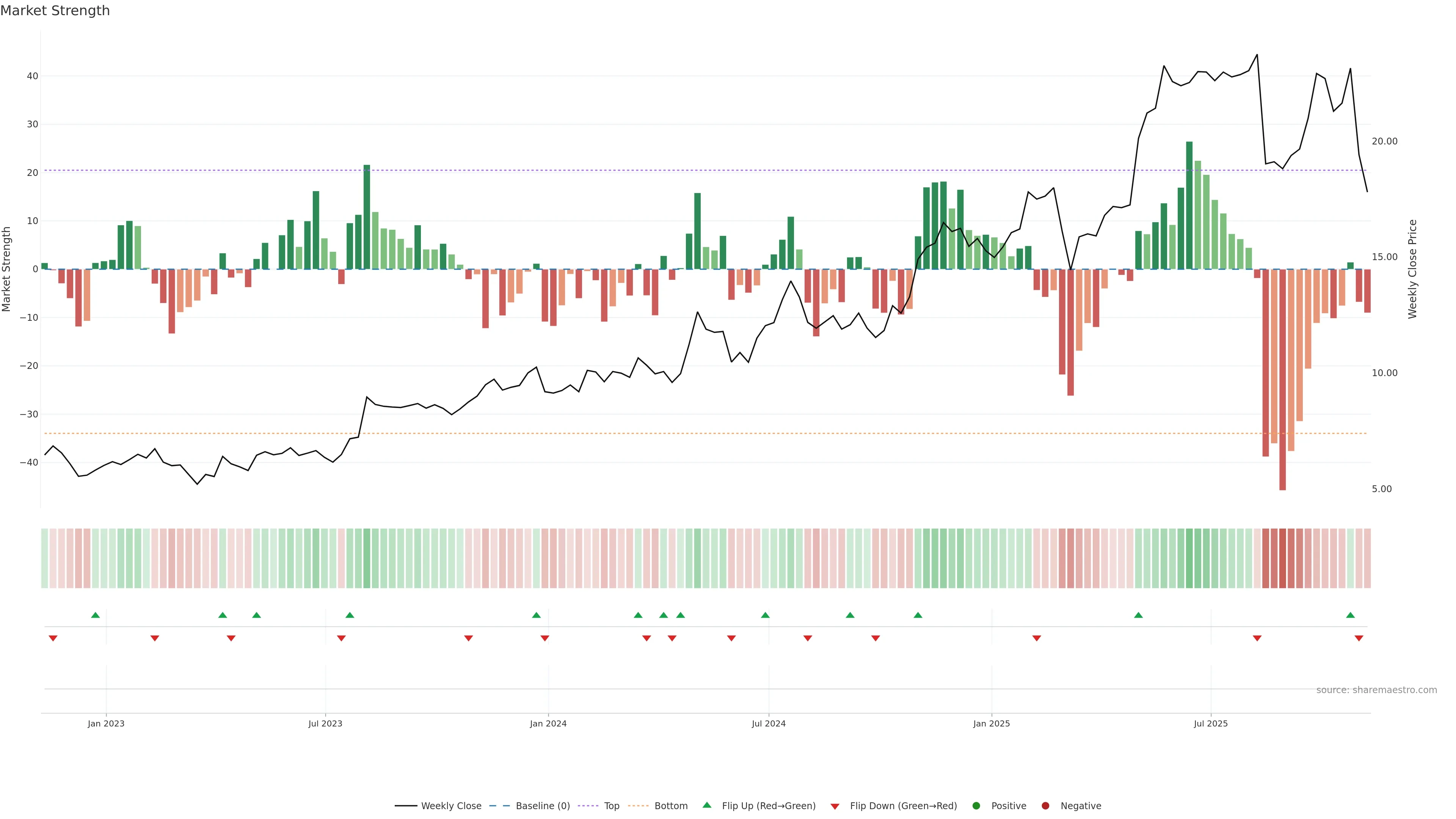Click the Negative red circle legend icon
The width and height of the screenshot is (1456, 819).
(x=1045, y=806)
